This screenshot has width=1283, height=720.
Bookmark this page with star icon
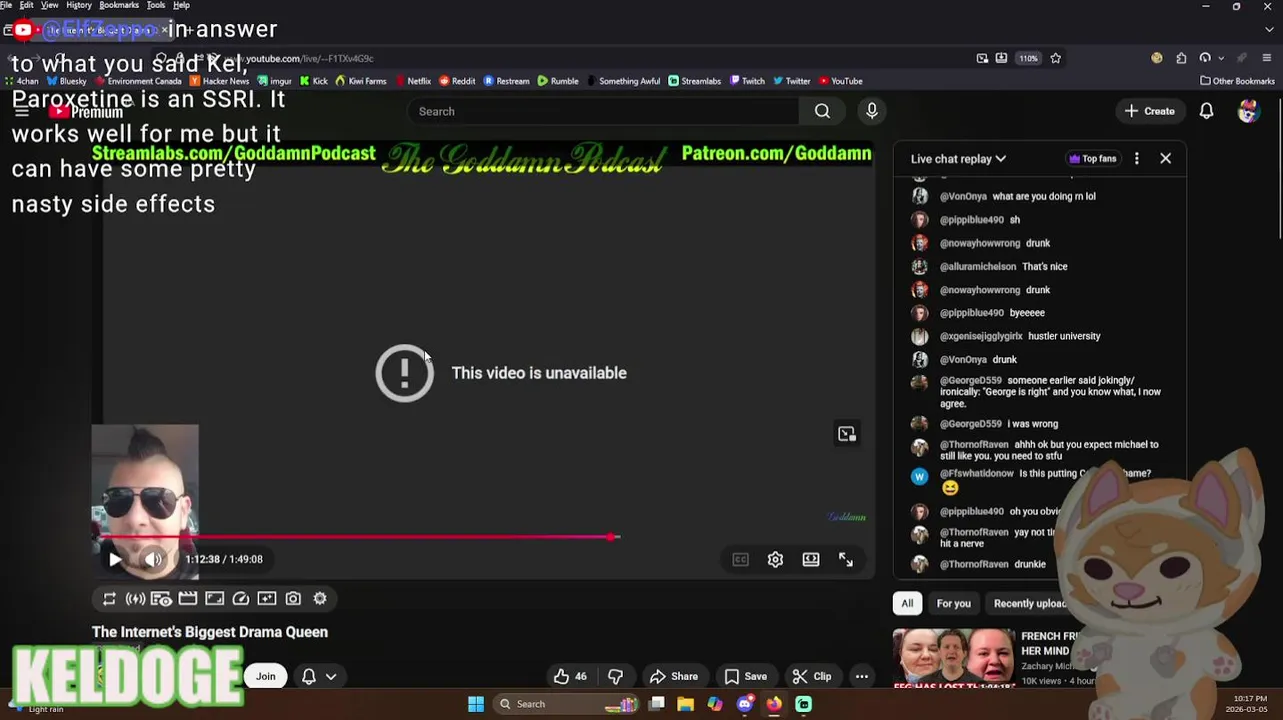pyautogui.click(x=1055, y=58)
